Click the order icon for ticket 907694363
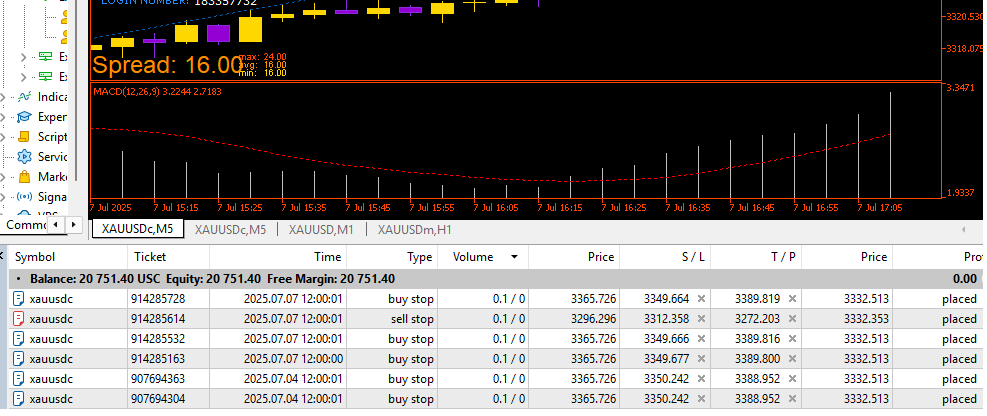Image resolution: width=987 pixels, height=416 pixels. click(x=19, y=379)
